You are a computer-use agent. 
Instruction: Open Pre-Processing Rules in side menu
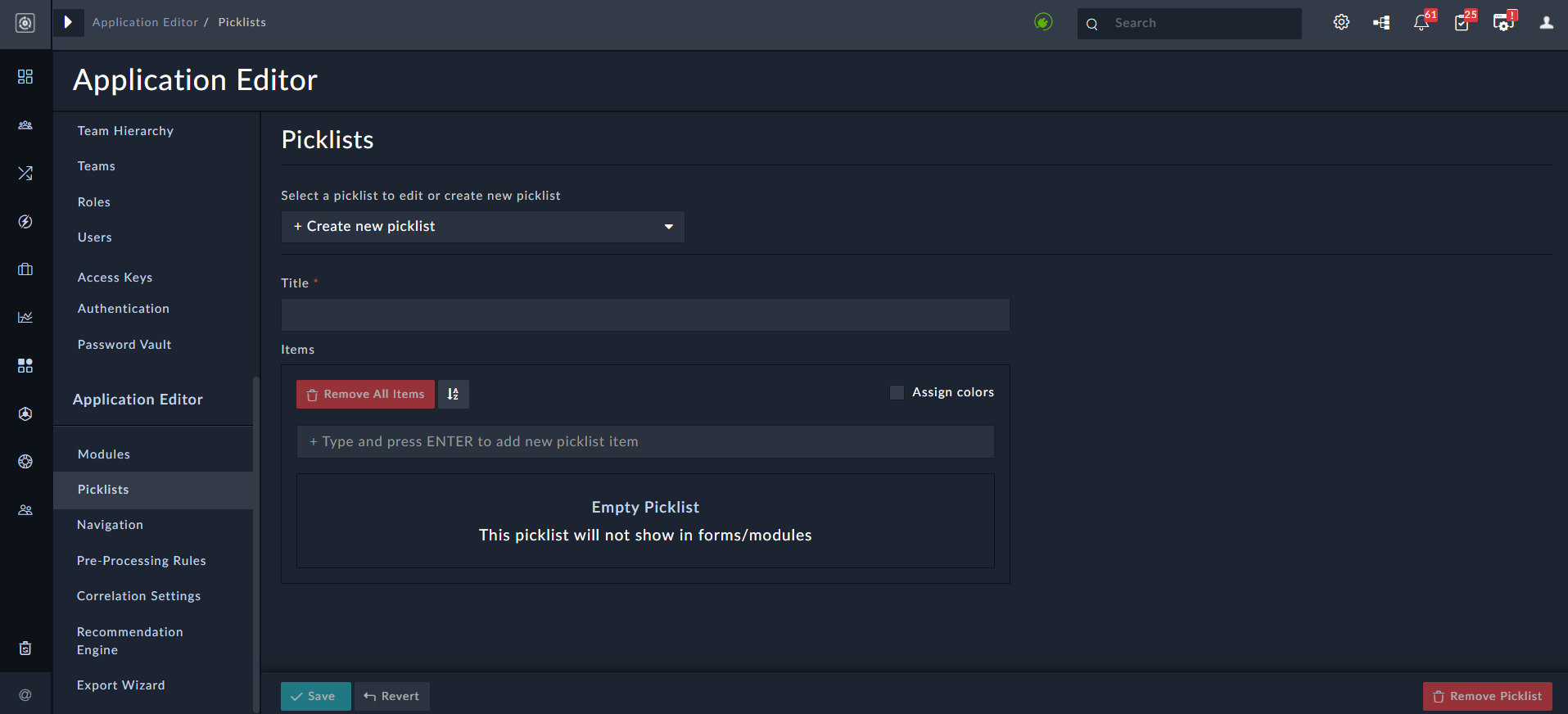pos(142,561)
